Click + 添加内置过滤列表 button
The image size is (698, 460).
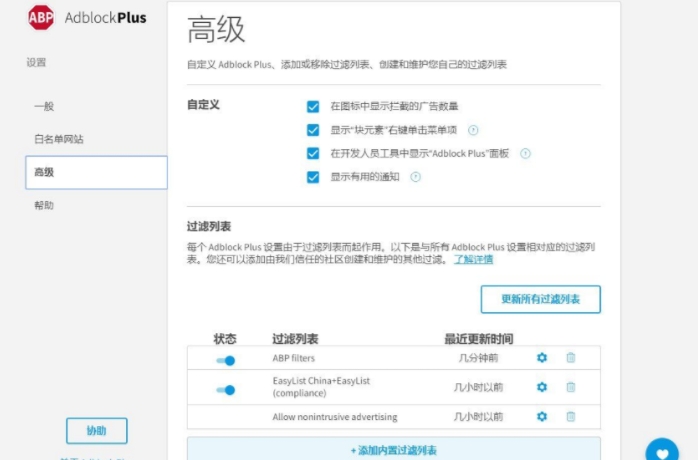pos(394,450)
